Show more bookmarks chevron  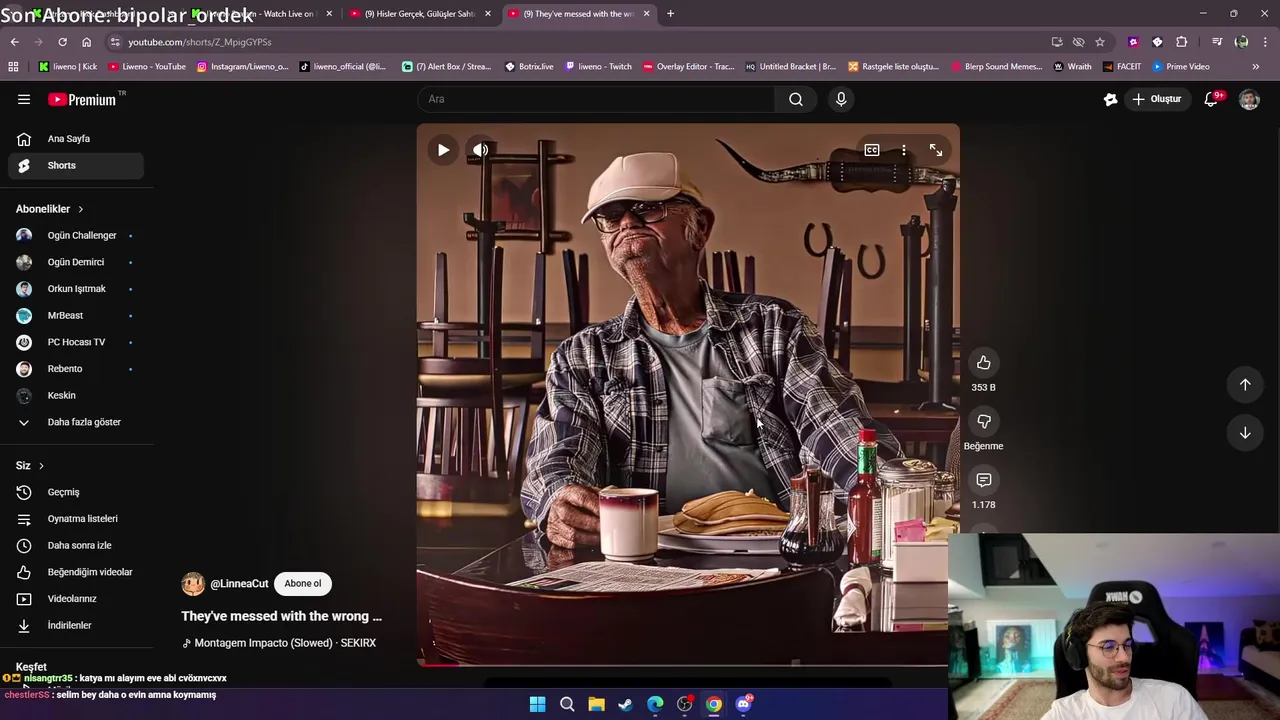1256,67
